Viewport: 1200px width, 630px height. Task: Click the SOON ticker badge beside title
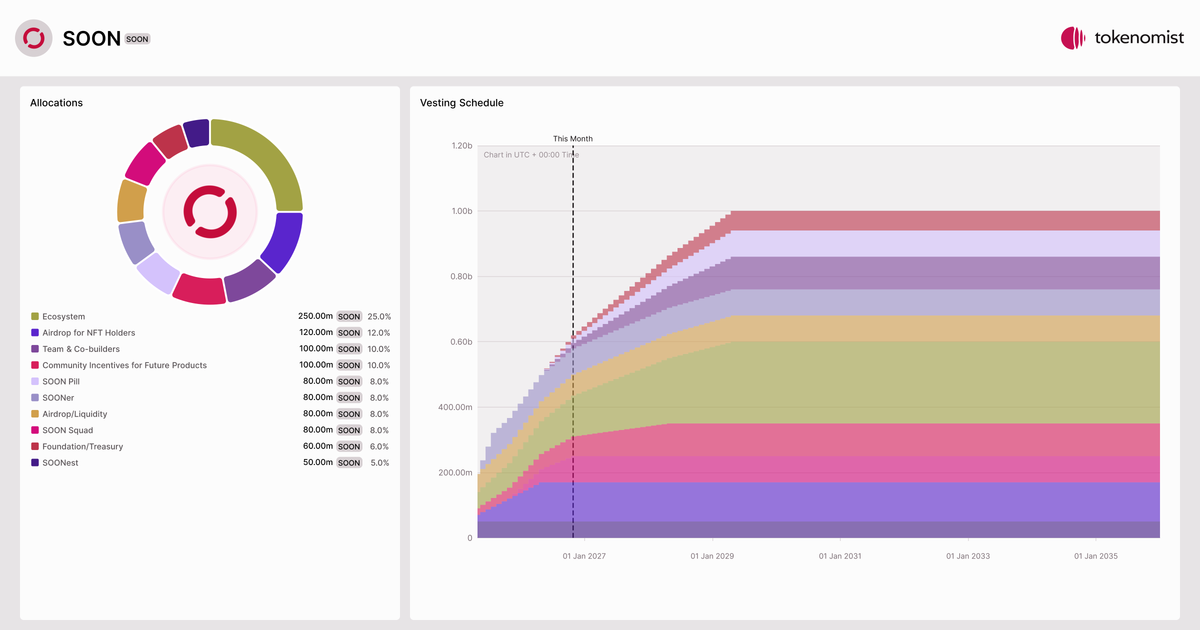(x=138, y=39)
